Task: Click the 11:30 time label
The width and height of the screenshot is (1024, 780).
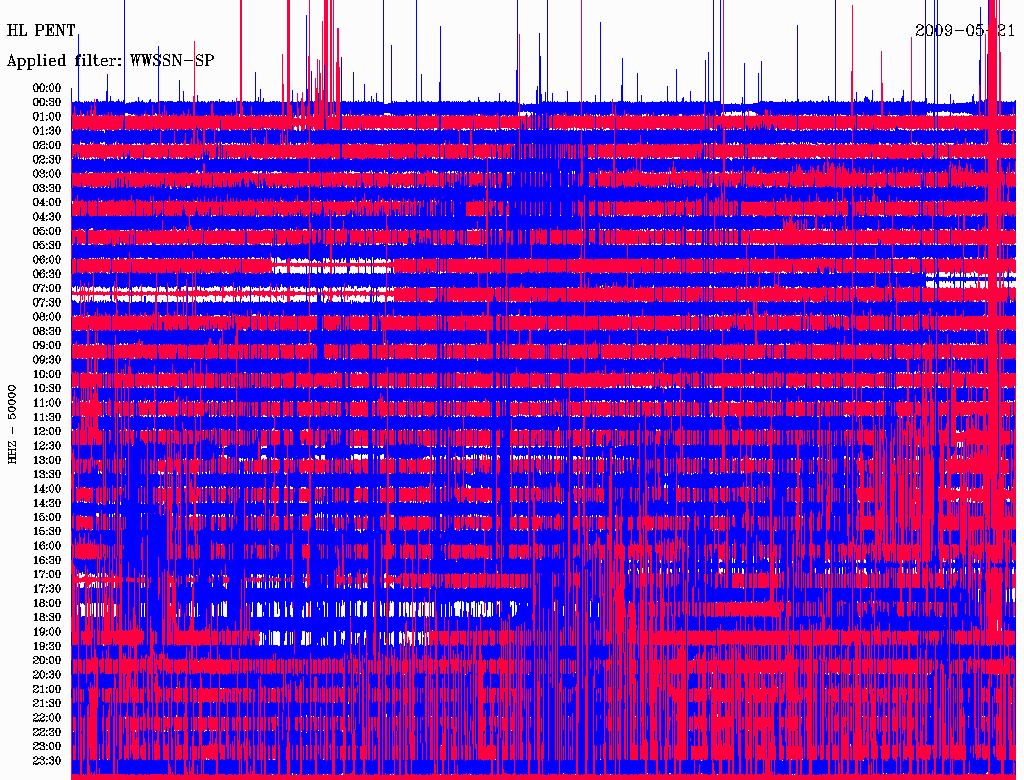Action: (47, 417)
